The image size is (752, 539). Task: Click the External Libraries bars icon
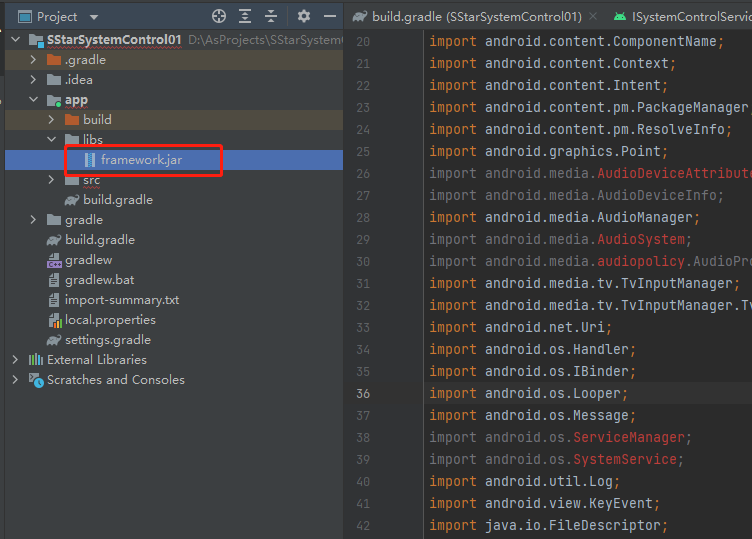(x=36, y=360)
